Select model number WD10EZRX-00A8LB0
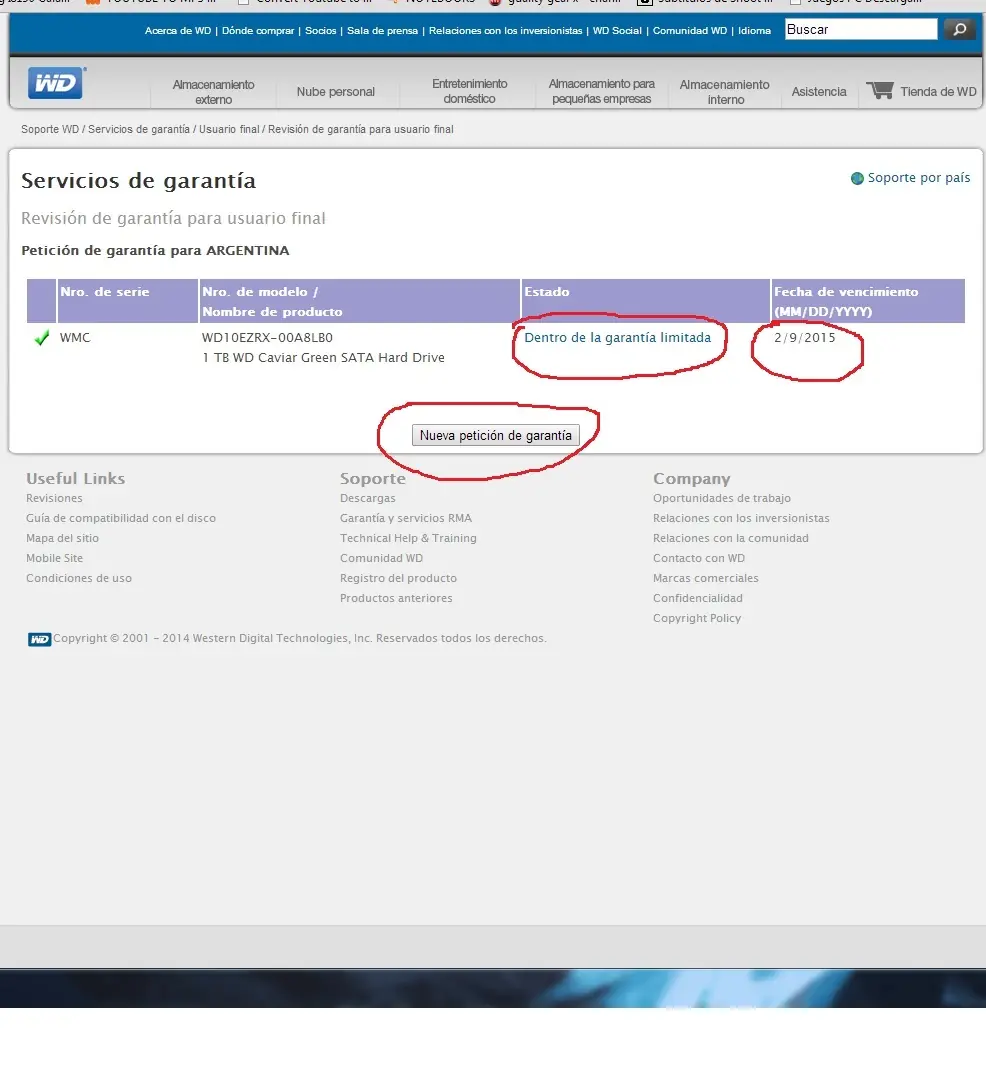986x1080 pixels. click(x=267, y=338)
